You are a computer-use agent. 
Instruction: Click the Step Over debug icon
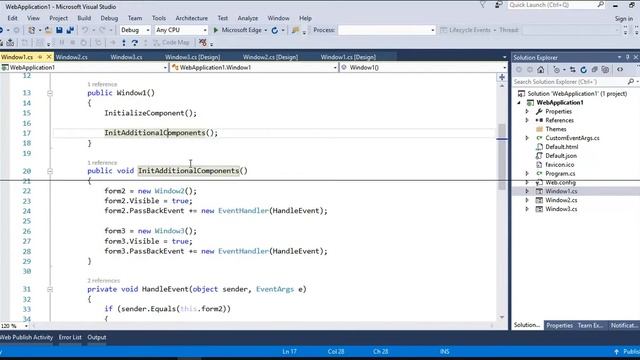pos(135,42)
